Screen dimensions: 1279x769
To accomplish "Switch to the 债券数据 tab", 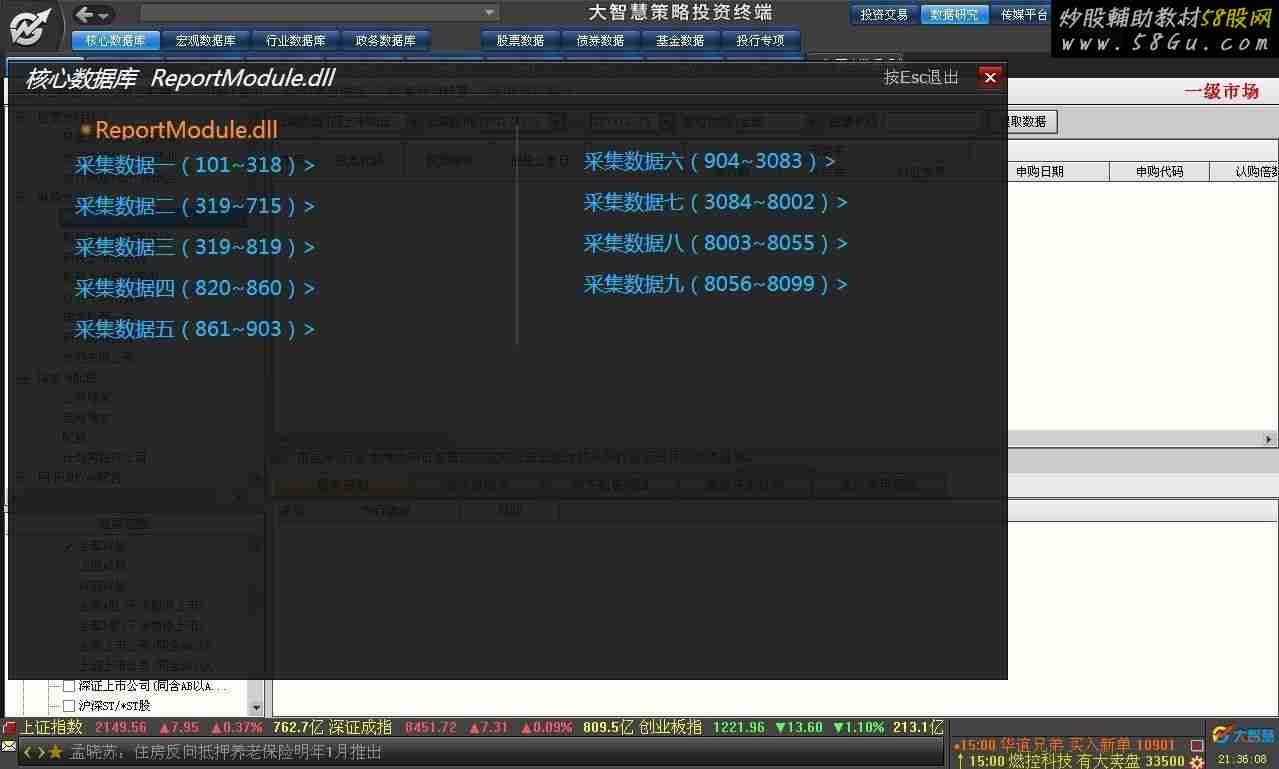I will point(600,40).
